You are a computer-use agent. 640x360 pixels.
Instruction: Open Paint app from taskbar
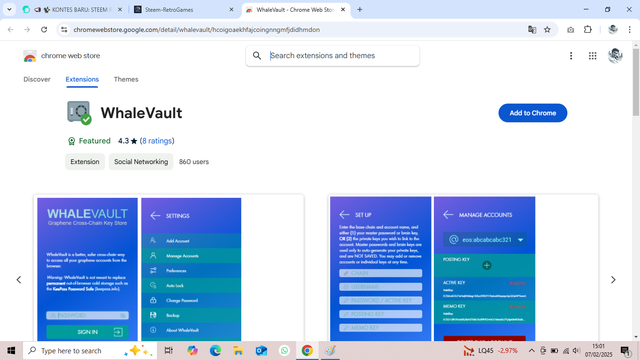[330, 351]
